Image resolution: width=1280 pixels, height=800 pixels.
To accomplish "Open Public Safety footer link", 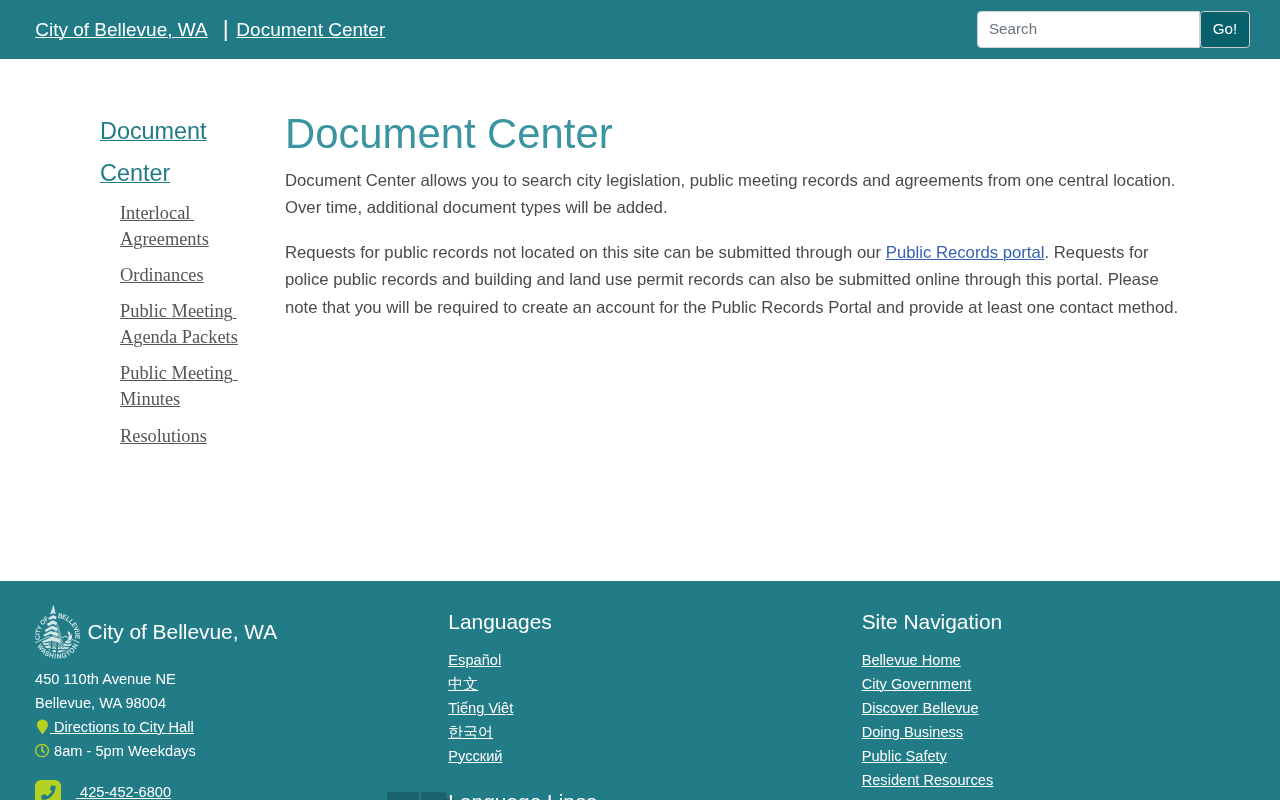I will (904, 756).
